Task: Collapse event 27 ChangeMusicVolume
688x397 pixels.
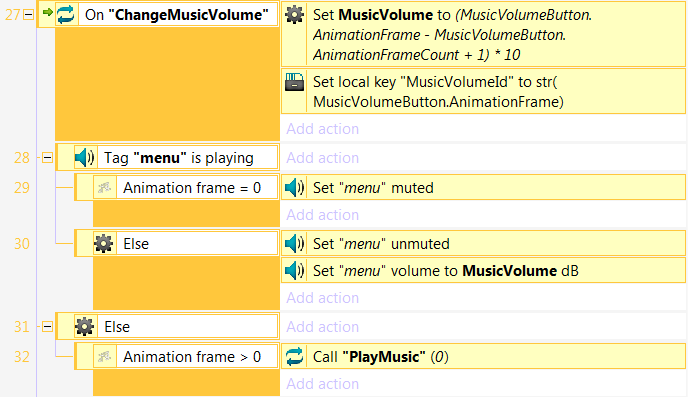Action: [x=29, y=15]
